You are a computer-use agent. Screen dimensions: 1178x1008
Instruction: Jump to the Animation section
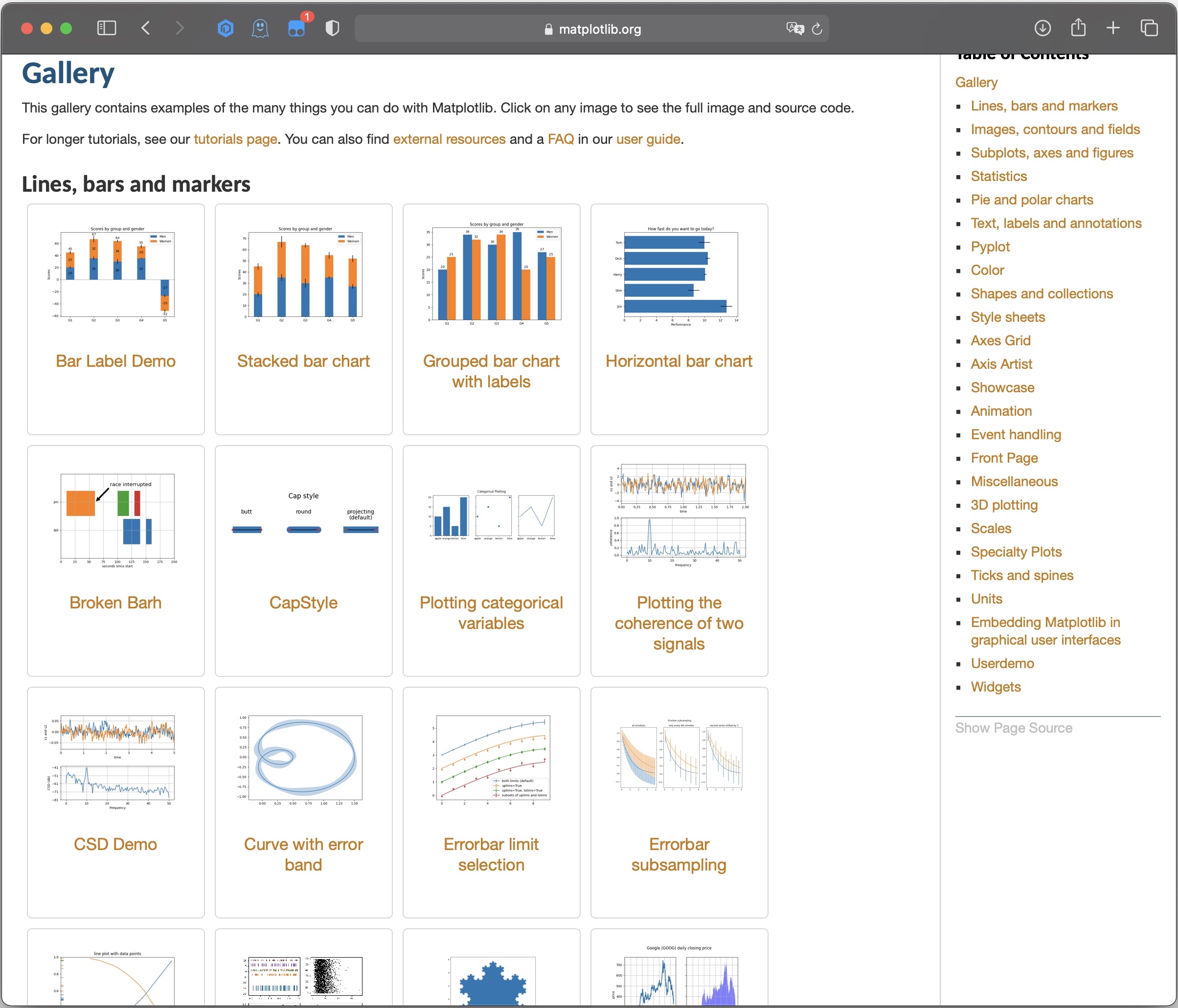pos(1001,411)
